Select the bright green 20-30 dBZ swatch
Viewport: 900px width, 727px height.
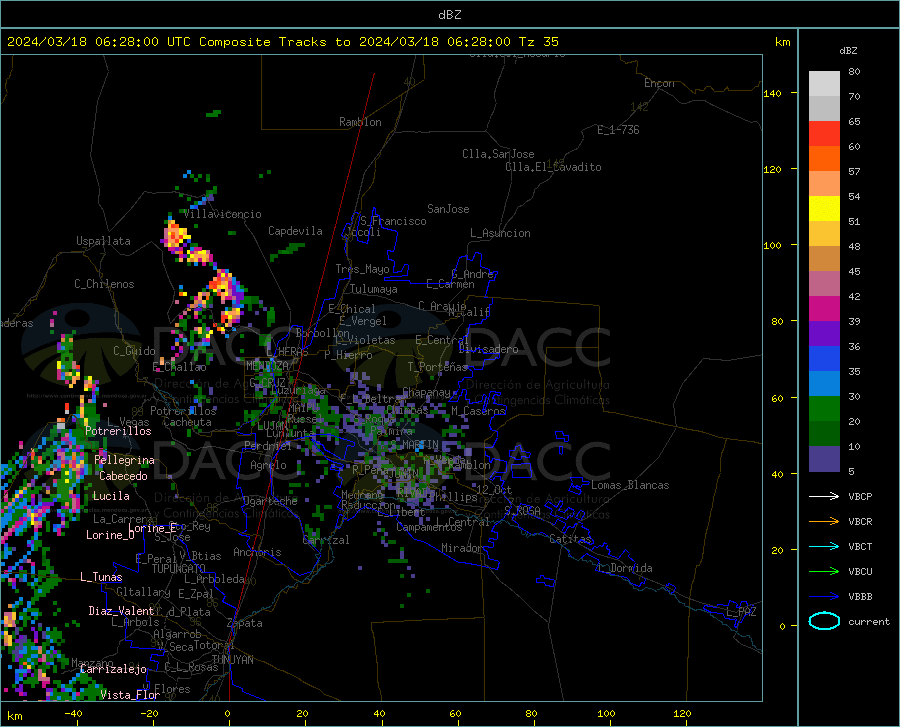(x=824, y=409)
